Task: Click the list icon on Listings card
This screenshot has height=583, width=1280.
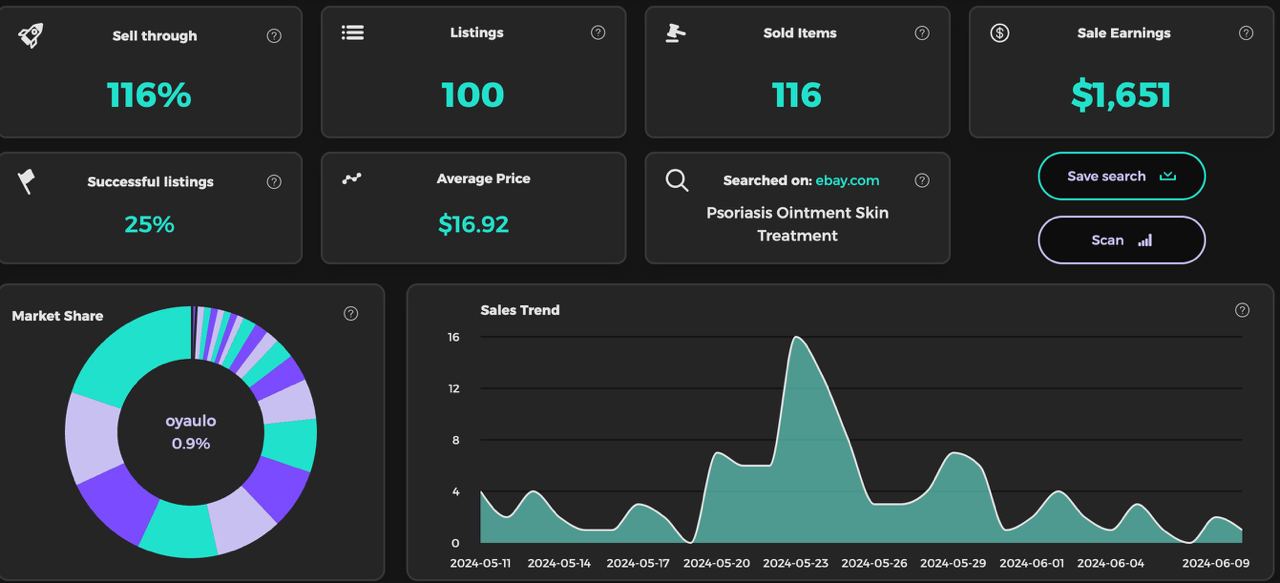Action: click(x=352, y=33)
